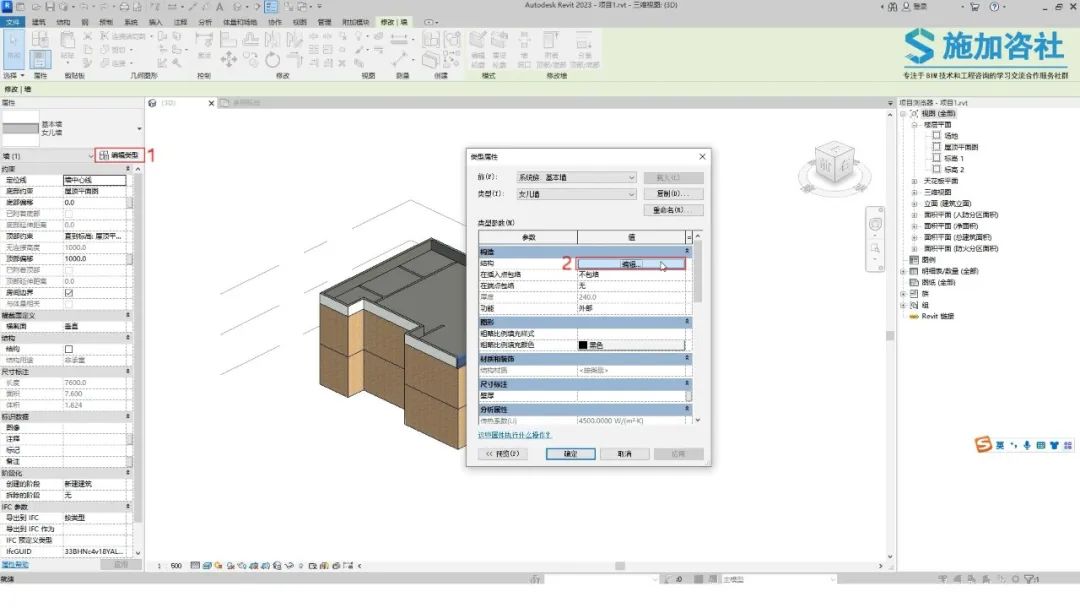This screenshot has height=608, width=1080.
Task: Open the File menu tab
Action: (12, 22)
